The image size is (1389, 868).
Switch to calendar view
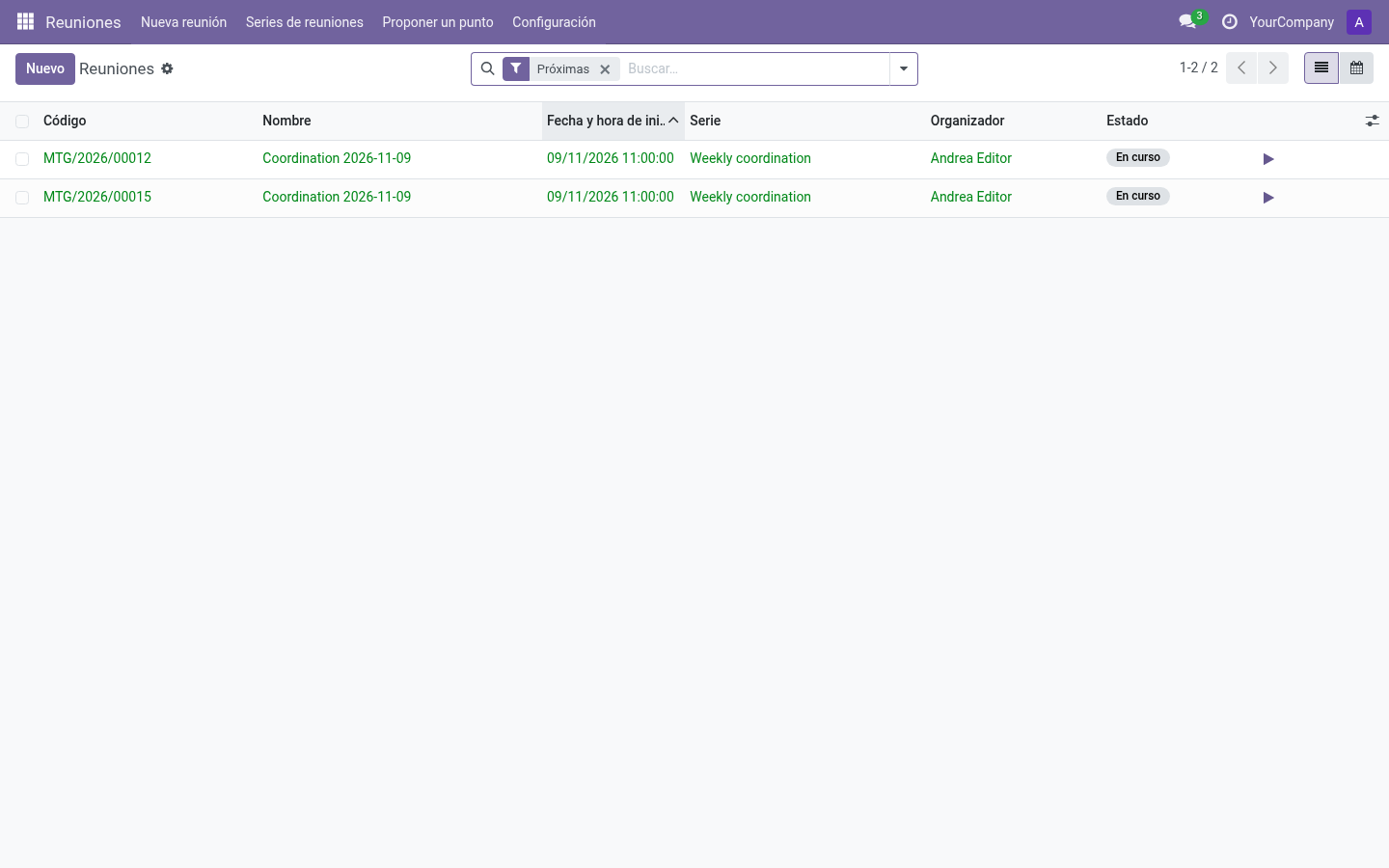click(1356, 68)
